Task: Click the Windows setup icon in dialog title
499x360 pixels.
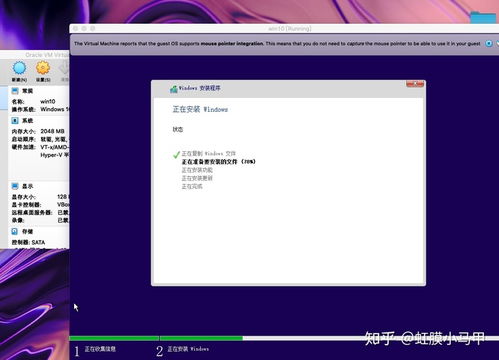Action: tap(174, 89)
